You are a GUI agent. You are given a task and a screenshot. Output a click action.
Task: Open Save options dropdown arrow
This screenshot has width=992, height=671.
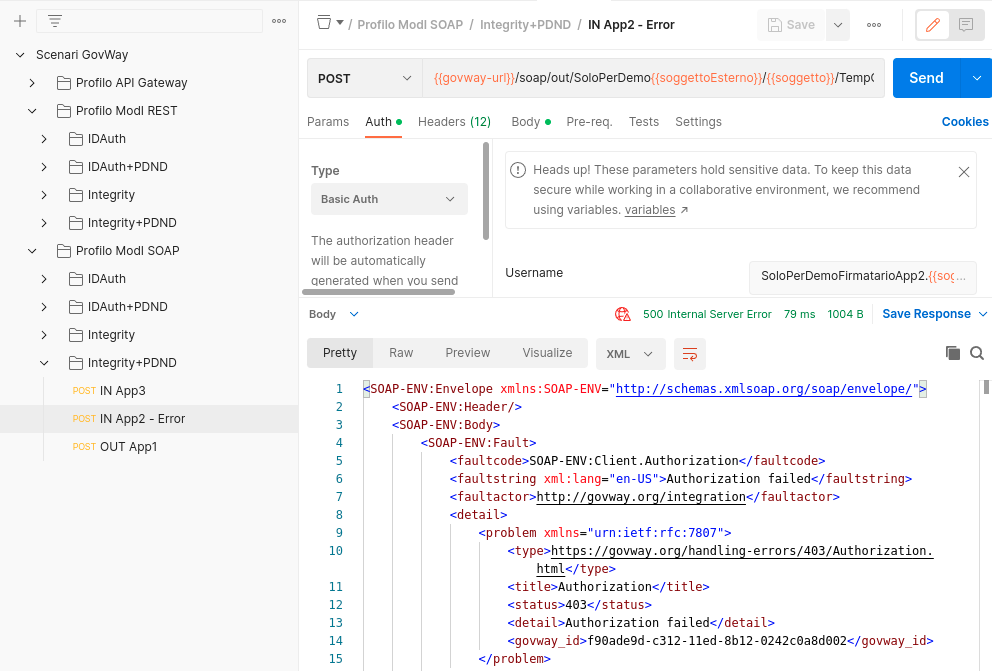coord(838,25)
